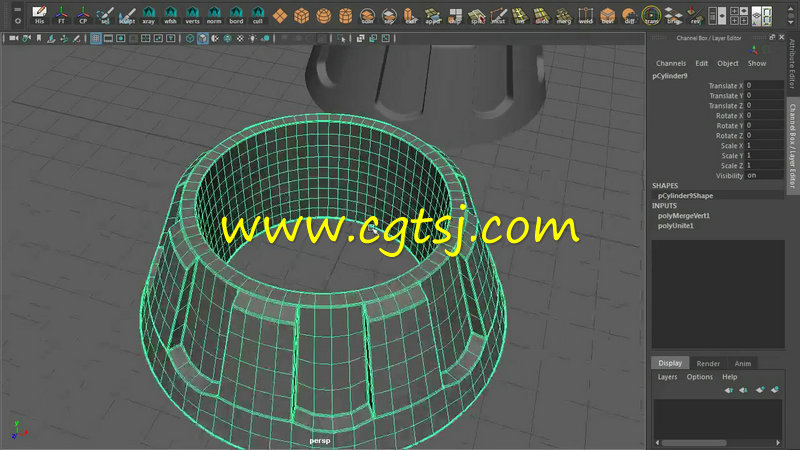Click the brig bridge shelf icon
Viewport: 800px width, 450px height.
673,15
